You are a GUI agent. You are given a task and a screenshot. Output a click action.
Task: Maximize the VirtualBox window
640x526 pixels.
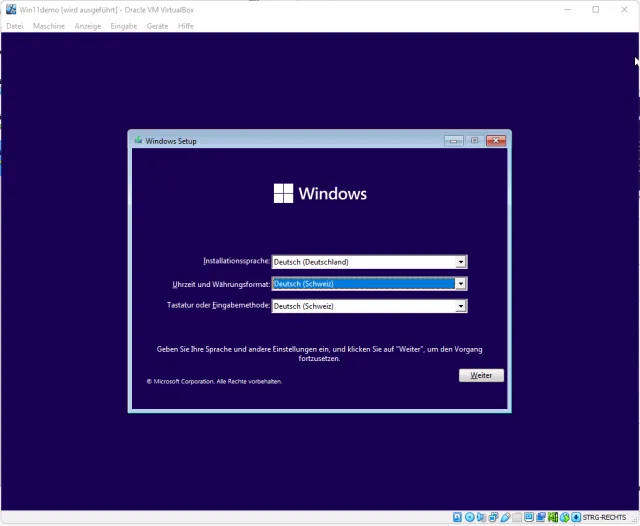pyautogui.click(x=596, y=9)
